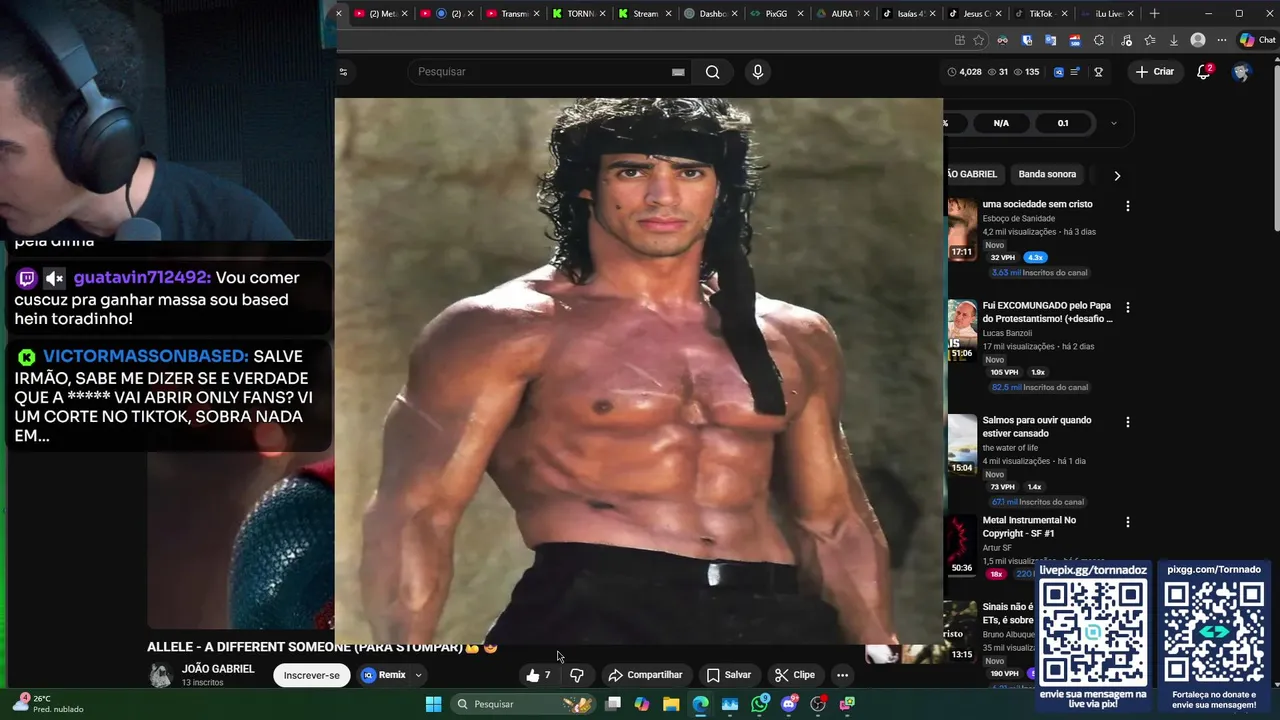Open weather widget showing 26°C
The image size is (1280, 720).
(x=47, y=704)
